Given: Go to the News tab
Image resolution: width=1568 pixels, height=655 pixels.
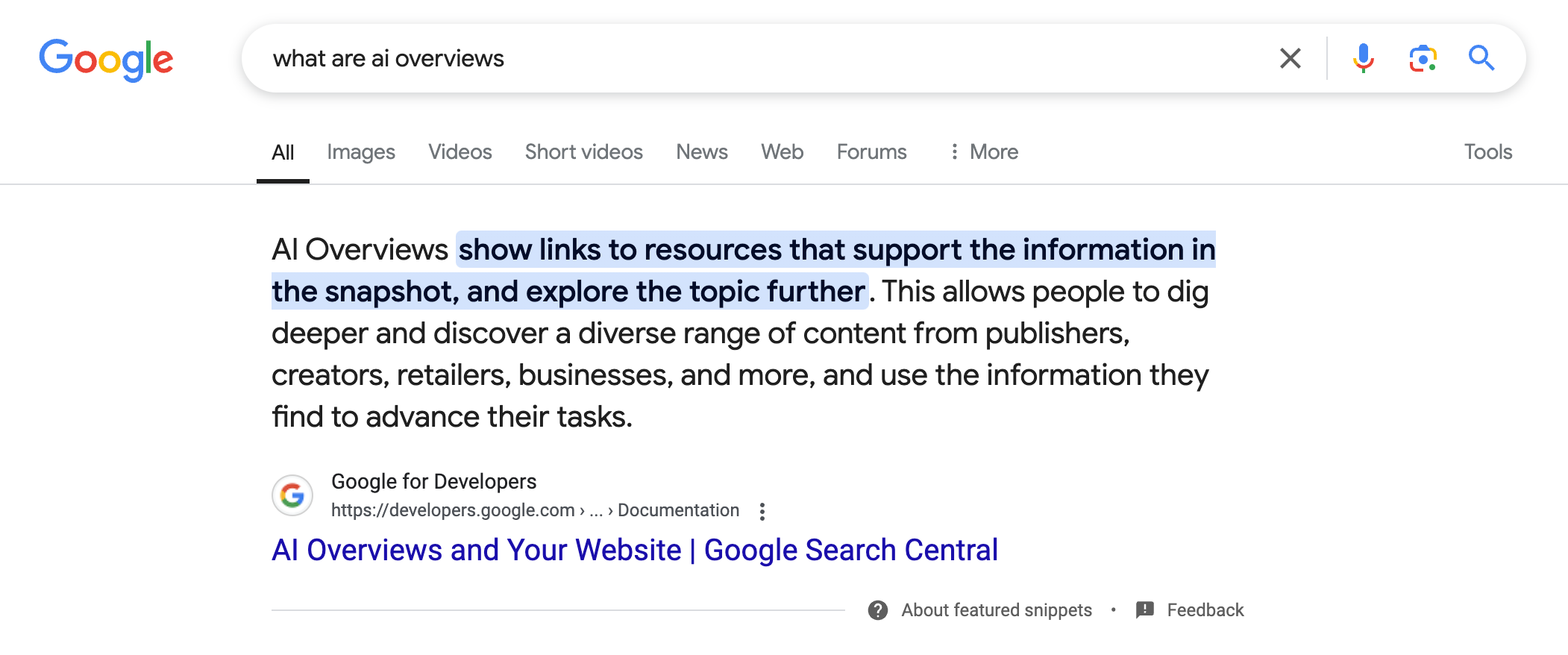Looking at the screenshot, I should 702,152.
